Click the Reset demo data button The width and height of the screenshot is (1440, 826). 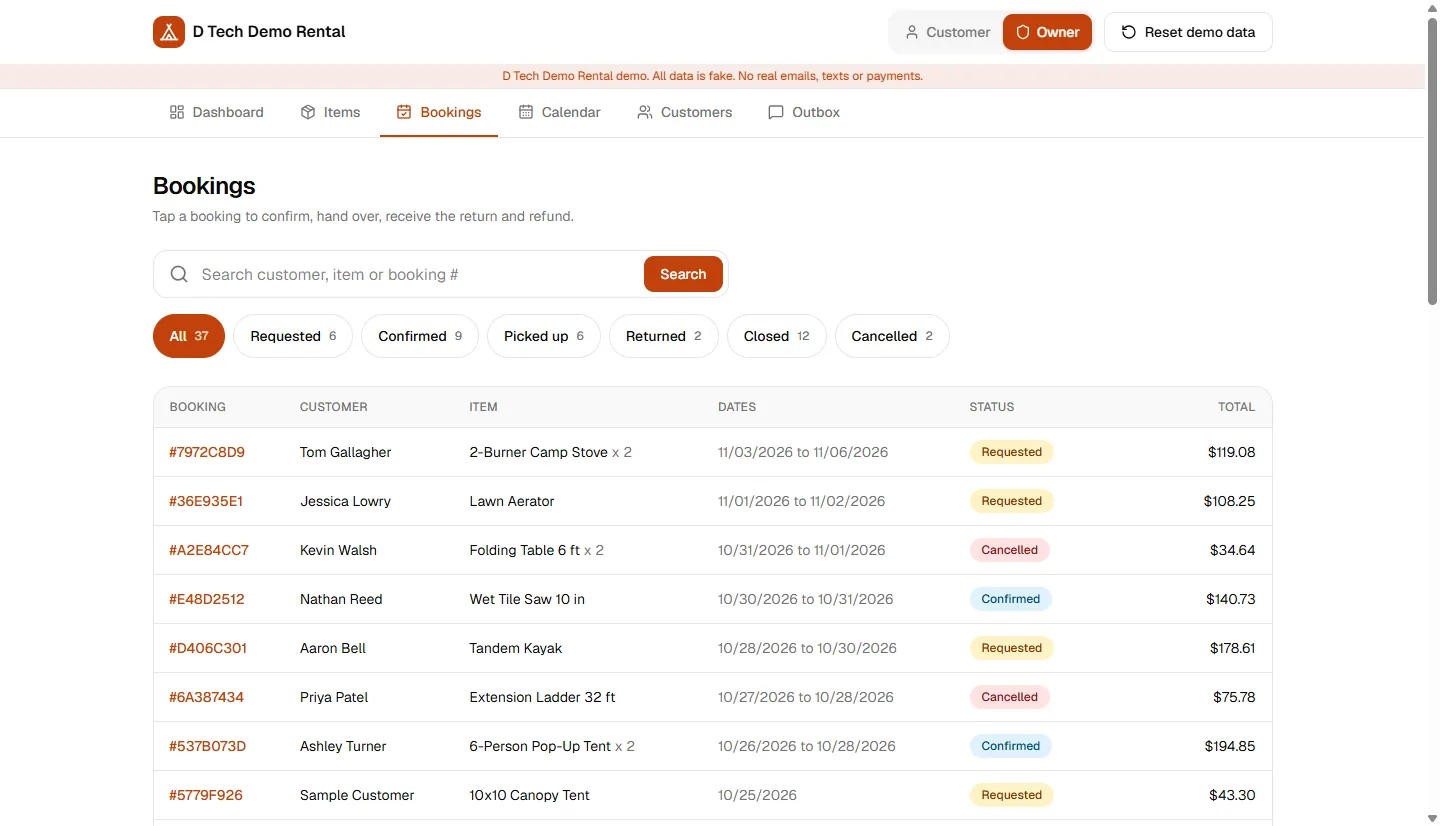coord(1188,32)
